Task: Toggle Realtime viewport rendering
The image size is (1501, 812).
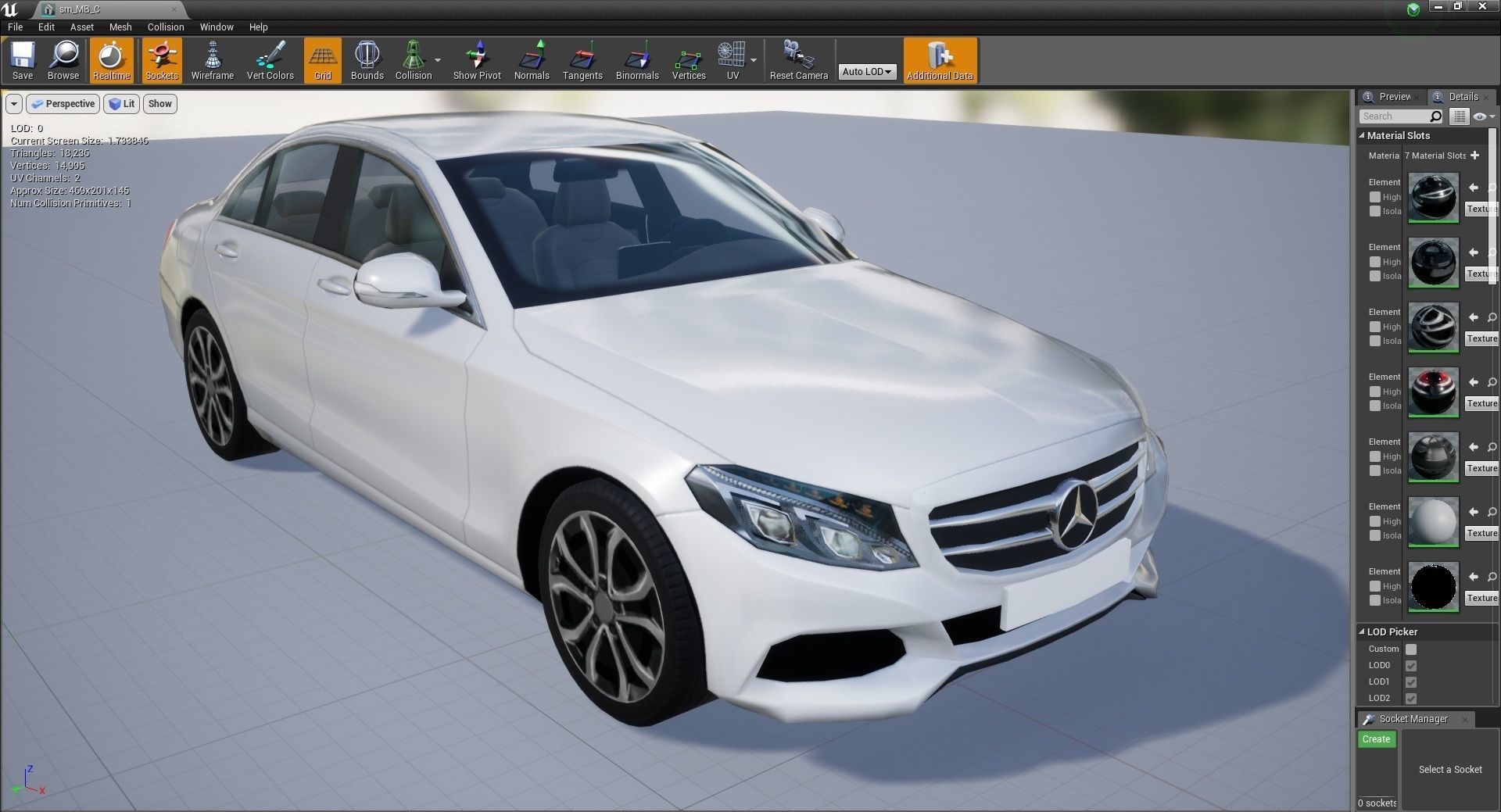Action: click(x=111, y=60)
